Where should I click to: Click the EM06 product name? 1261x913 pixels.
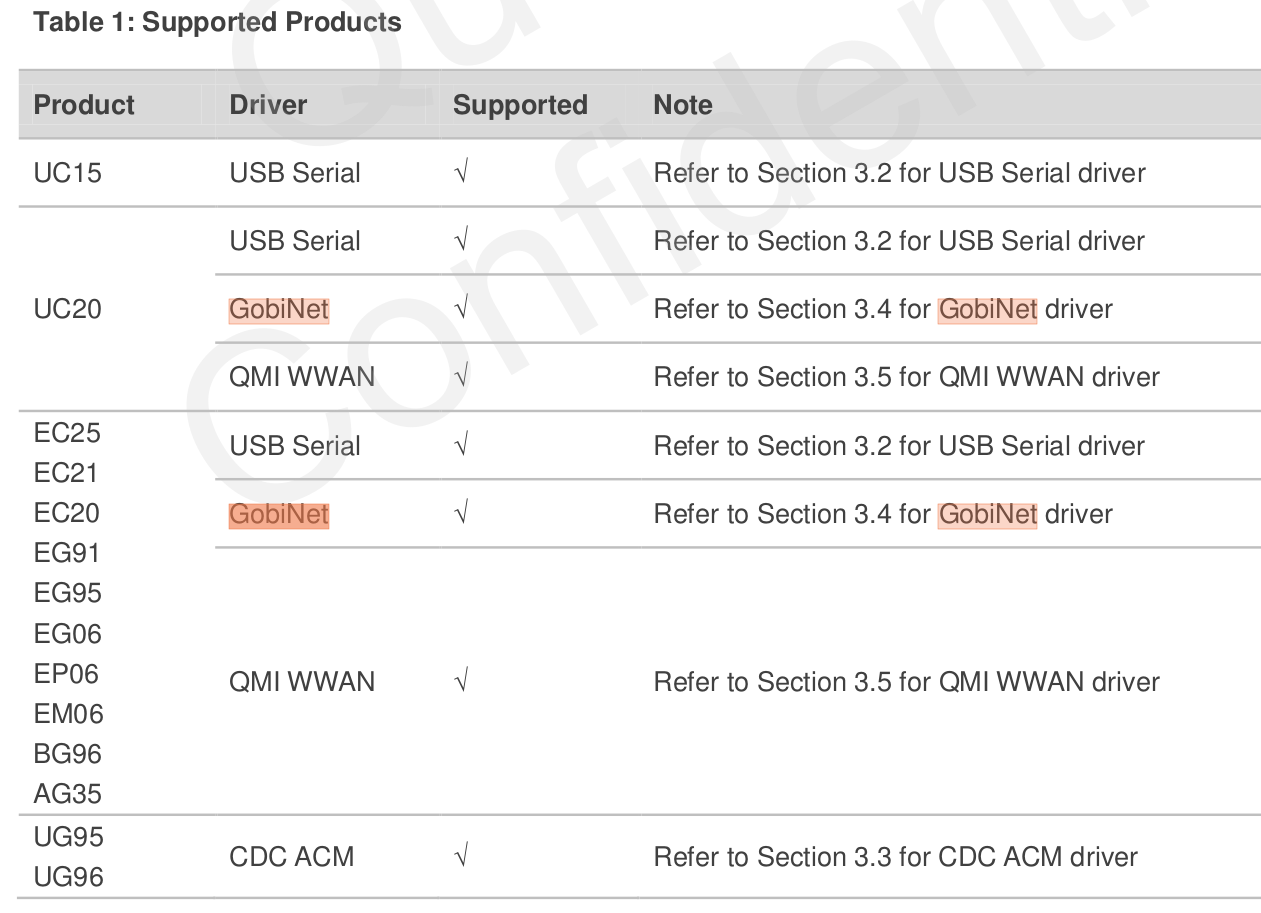[69, 714]
